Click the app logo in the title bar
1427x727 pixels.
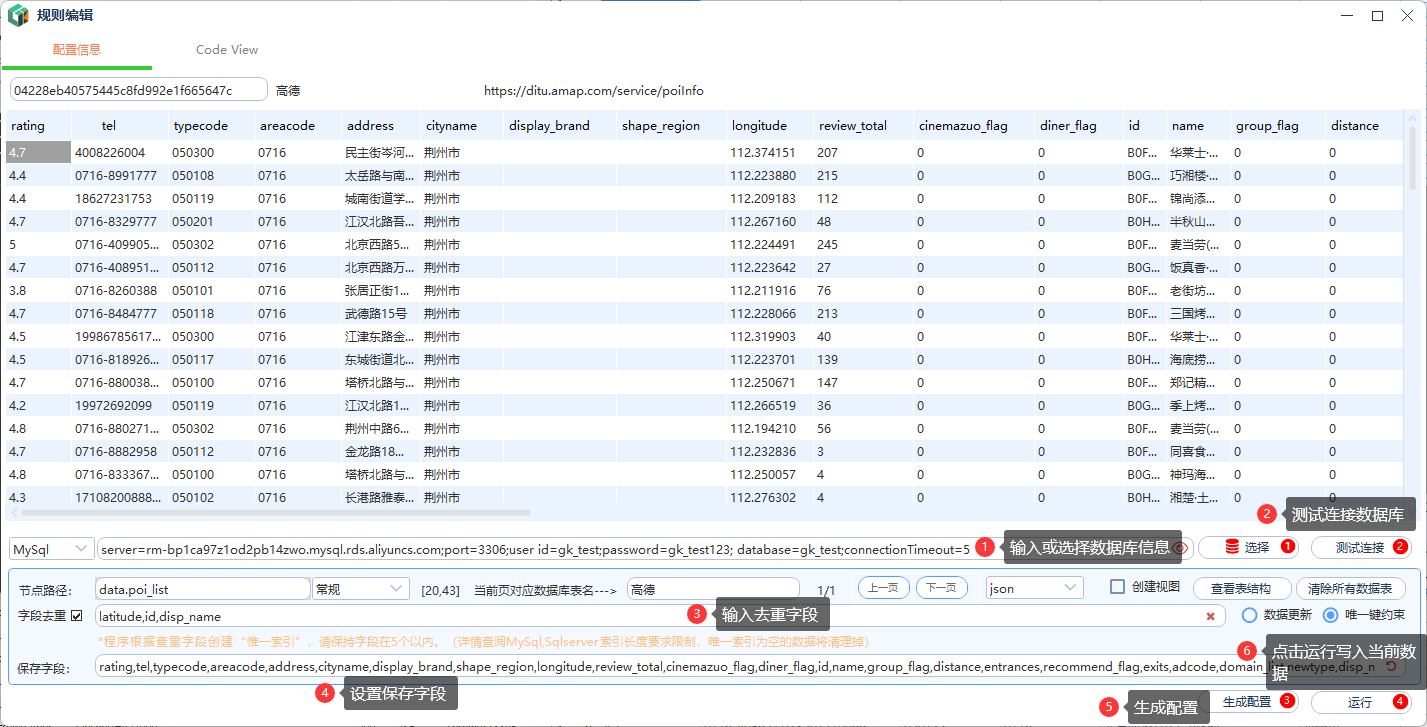coord(18,16)
